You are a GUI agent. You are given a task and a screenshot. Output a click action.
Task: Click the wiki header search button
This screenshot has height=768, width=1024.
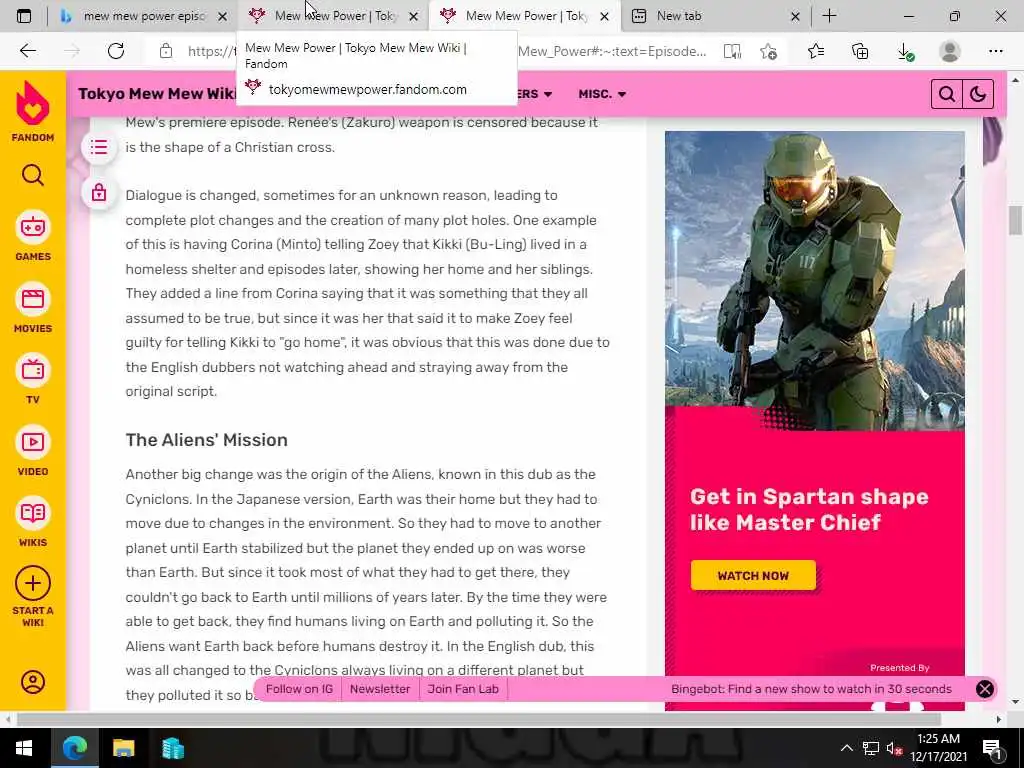(x=946, y=95)
